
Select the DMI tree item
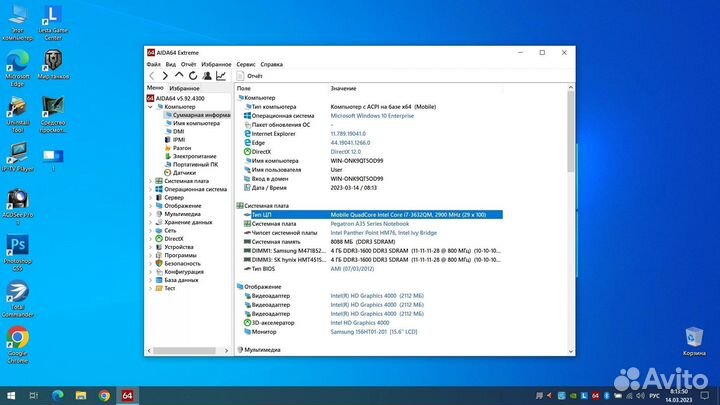tap(174, 131)
